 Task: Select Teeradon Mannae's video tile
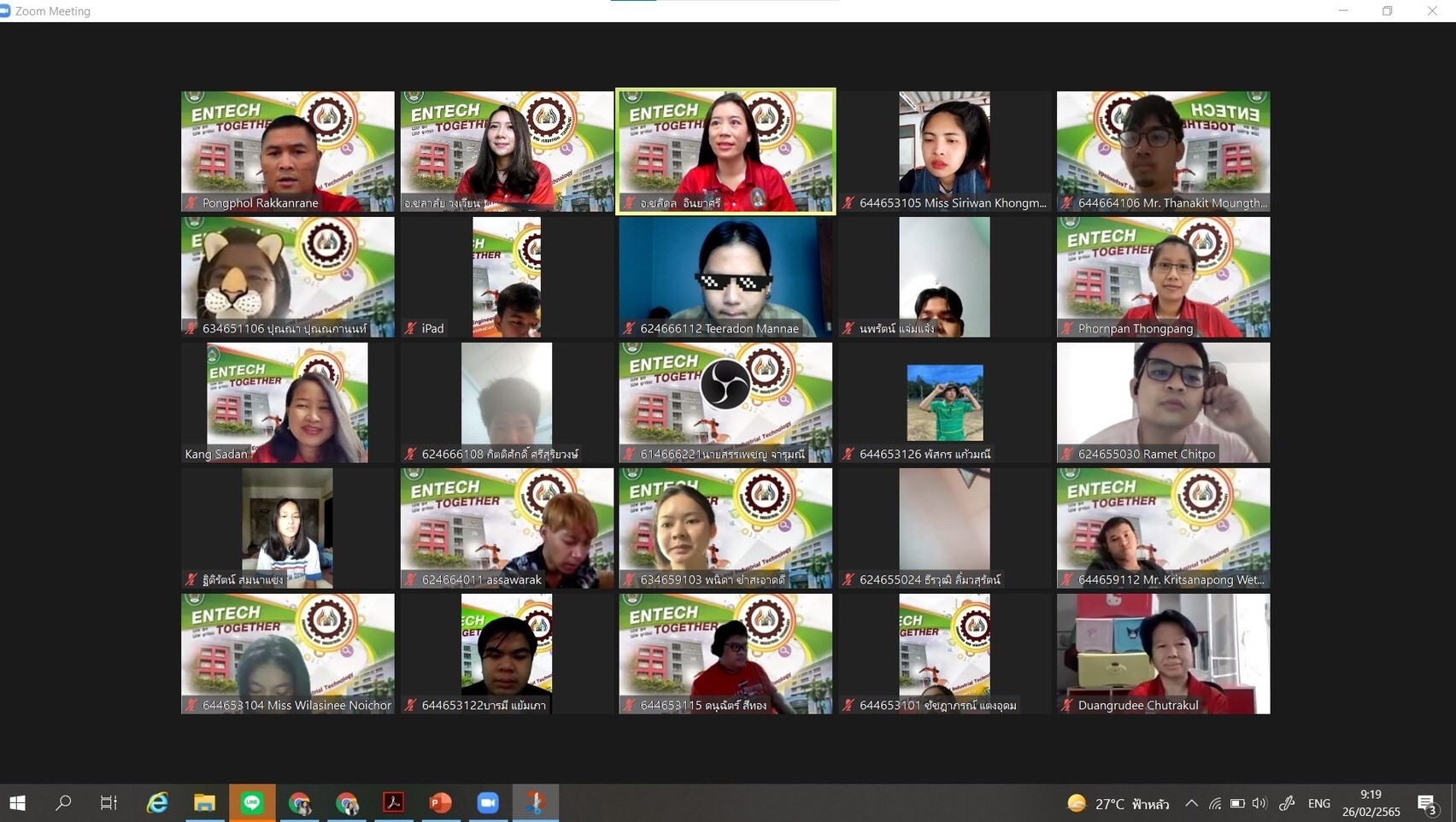pos(725,277)
